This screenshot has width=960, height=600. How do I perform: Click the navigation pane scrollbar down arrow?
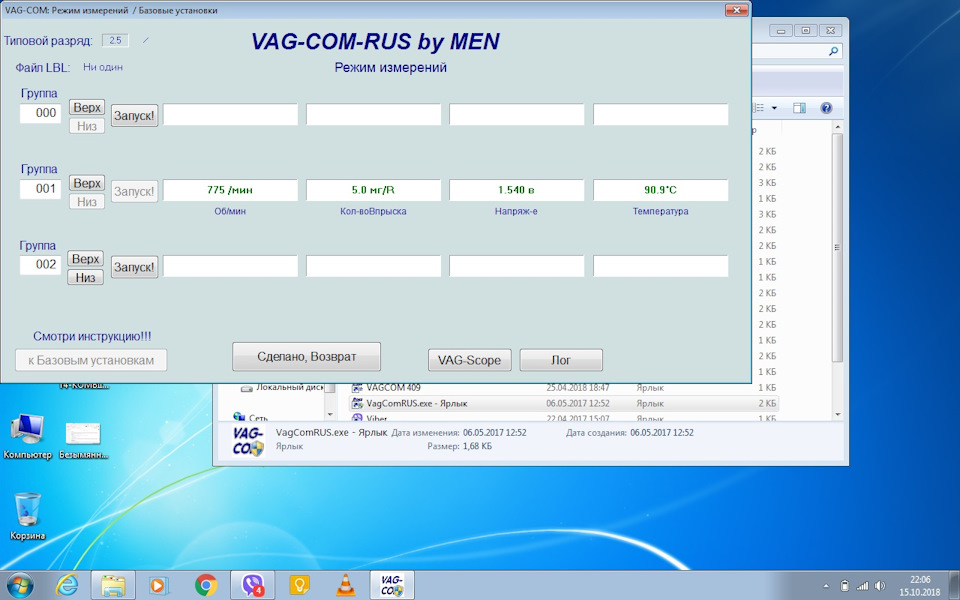[330, 414]
